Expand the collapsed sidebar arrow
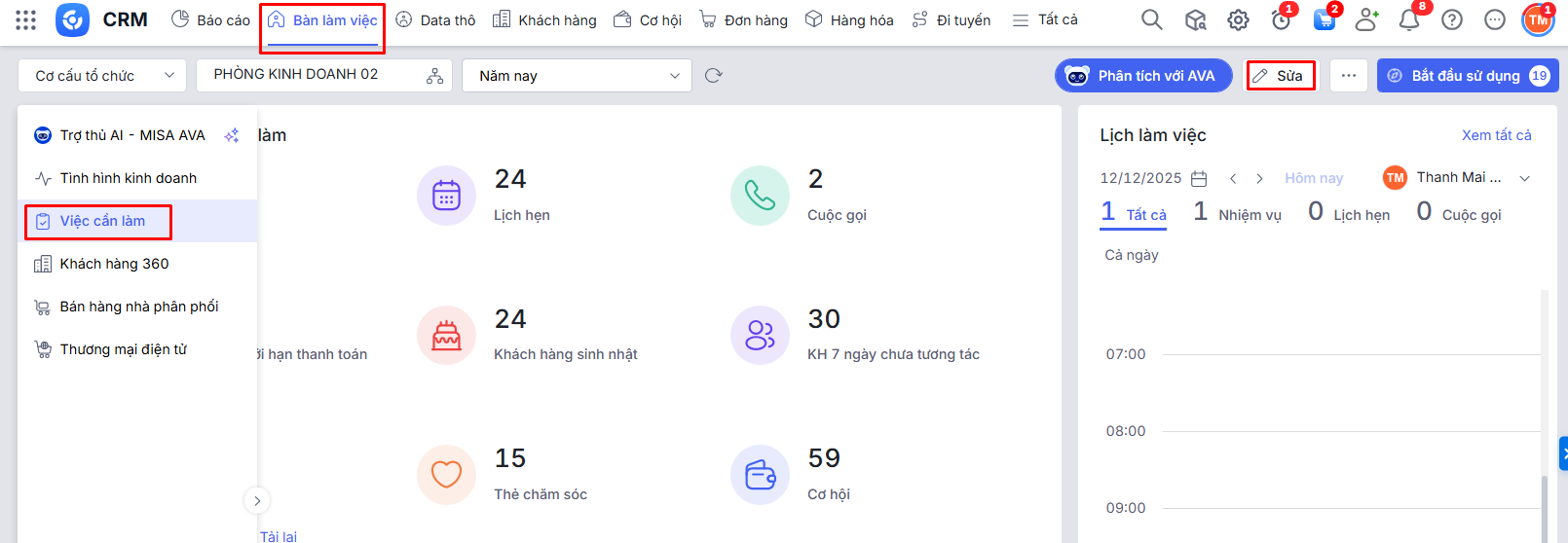Image resolution: width=1568 pixels, height=543 pixels. coord(256,501)
